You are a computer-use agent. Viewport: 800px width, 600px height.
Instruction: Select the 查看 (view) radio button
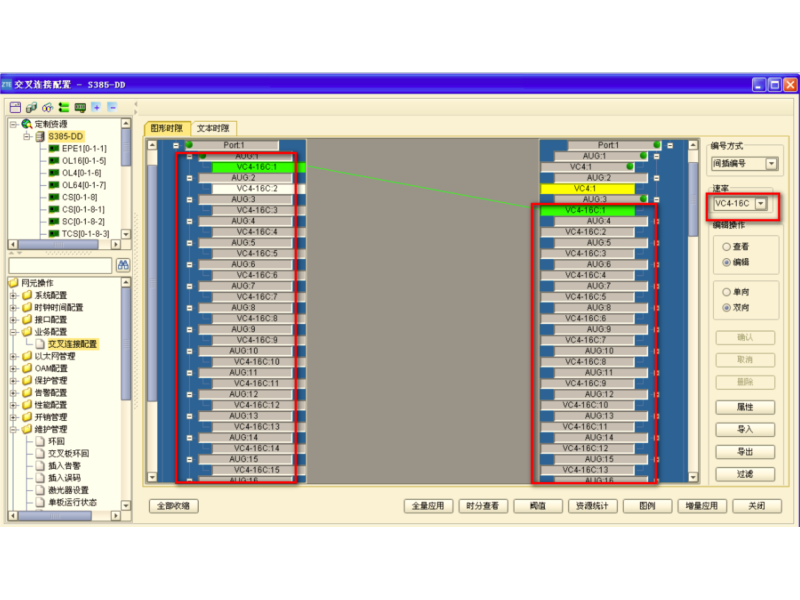[726, 246]
